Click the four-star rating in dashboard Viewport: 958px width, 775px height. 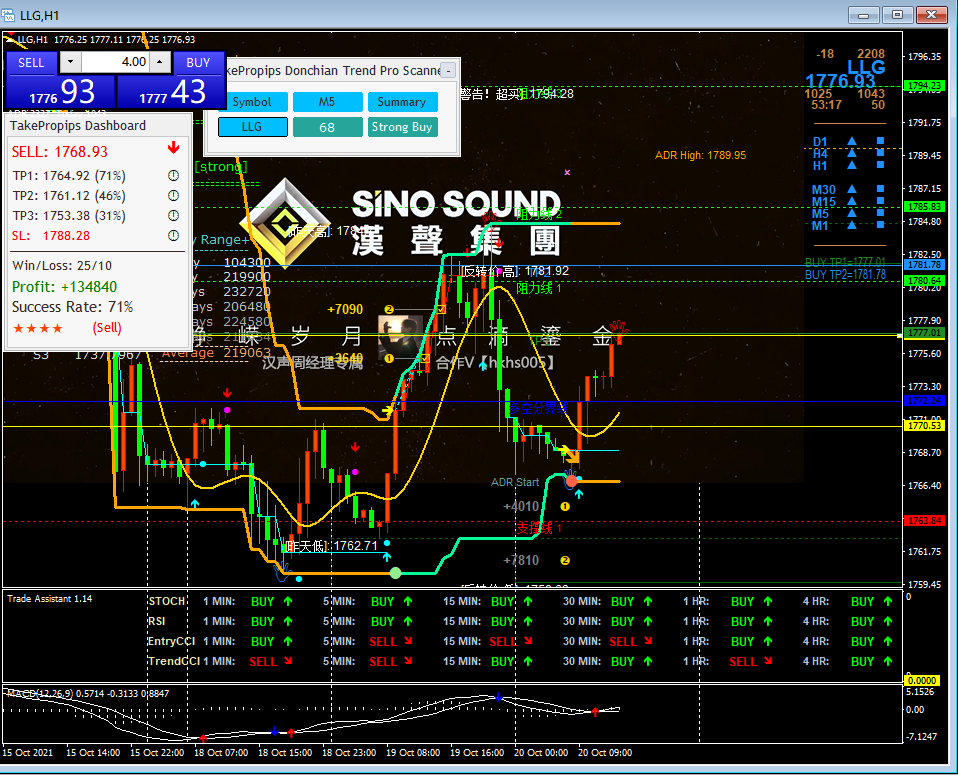coord(38,329)
